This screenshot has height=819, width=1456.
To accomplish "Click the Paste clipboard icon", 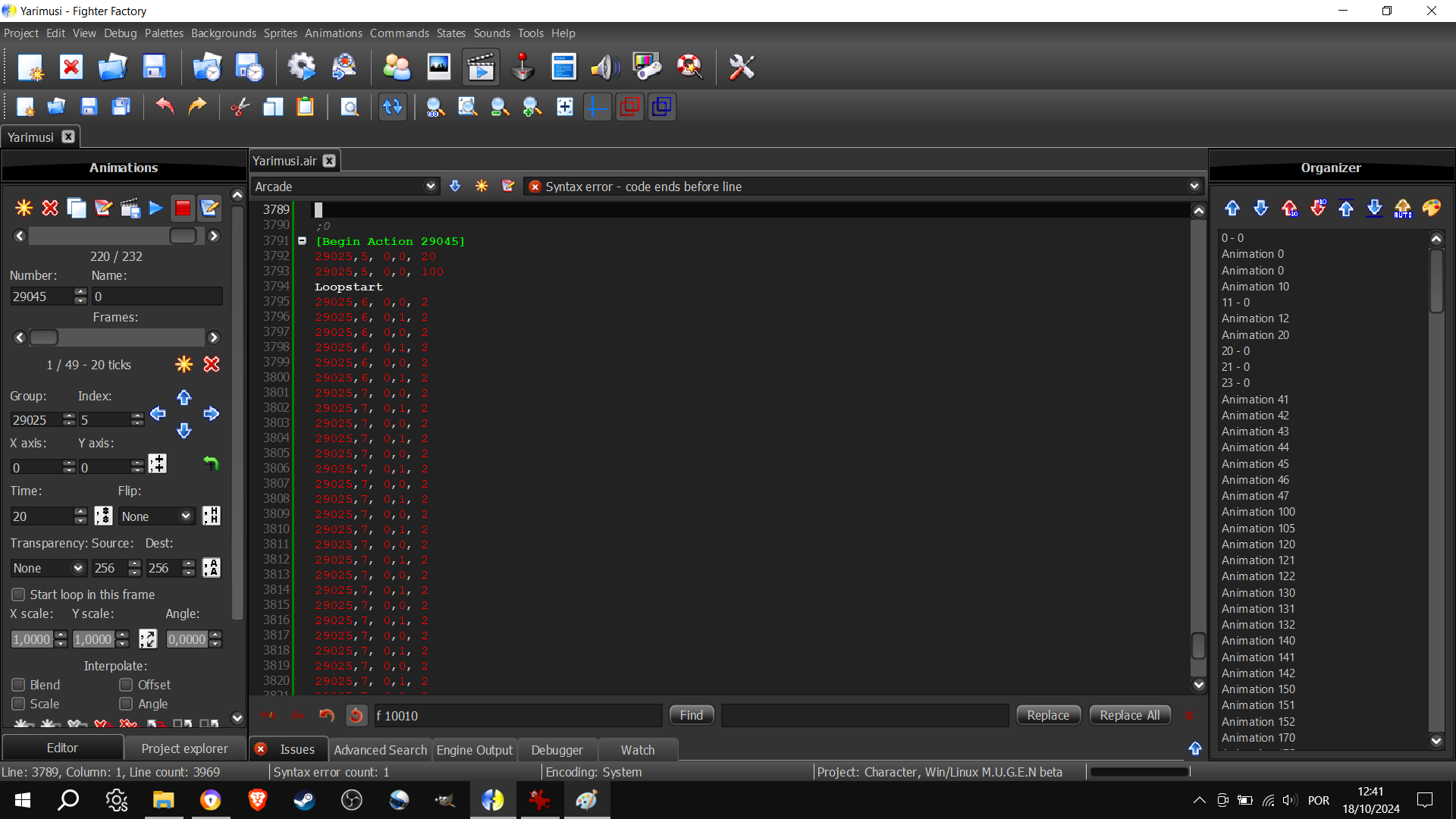I will pyautogui.click(x=306, y=107).
